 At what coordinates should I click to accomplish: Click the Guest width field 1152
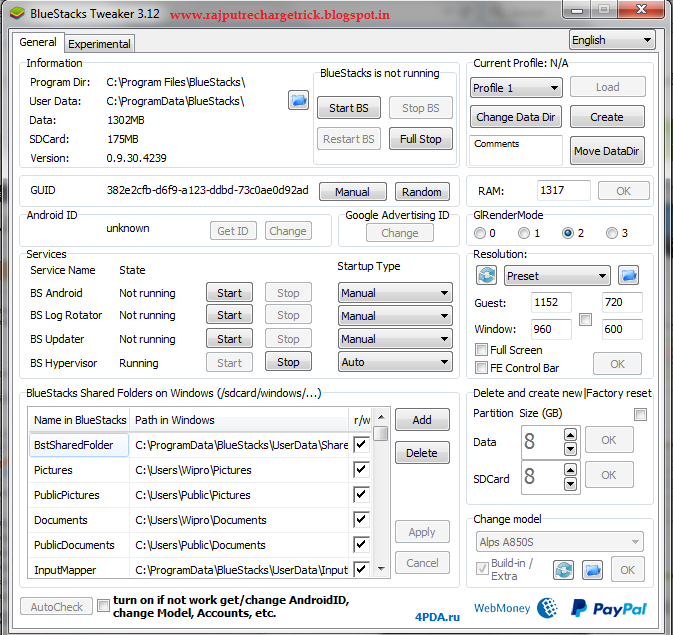551,302
